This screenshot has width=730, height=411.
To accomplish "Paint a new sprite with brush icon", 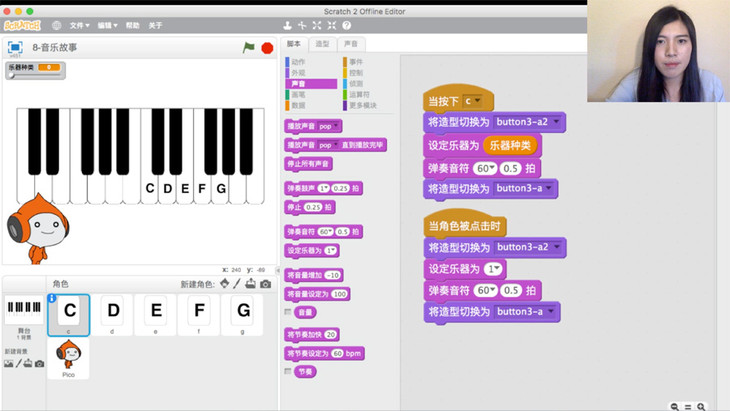I will click(x=237, y=284).
